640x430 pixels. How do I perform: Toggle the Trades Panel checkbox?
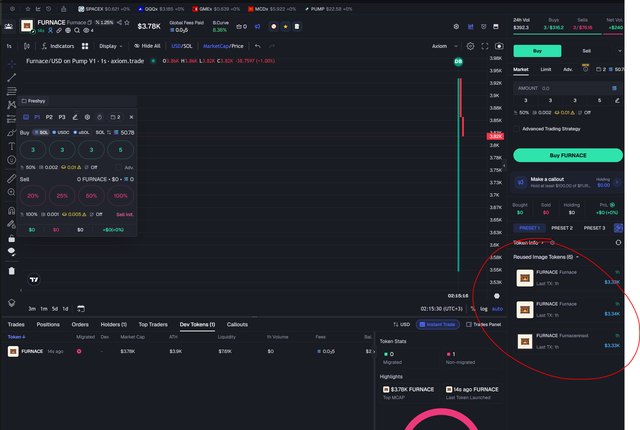coord(469,324)
